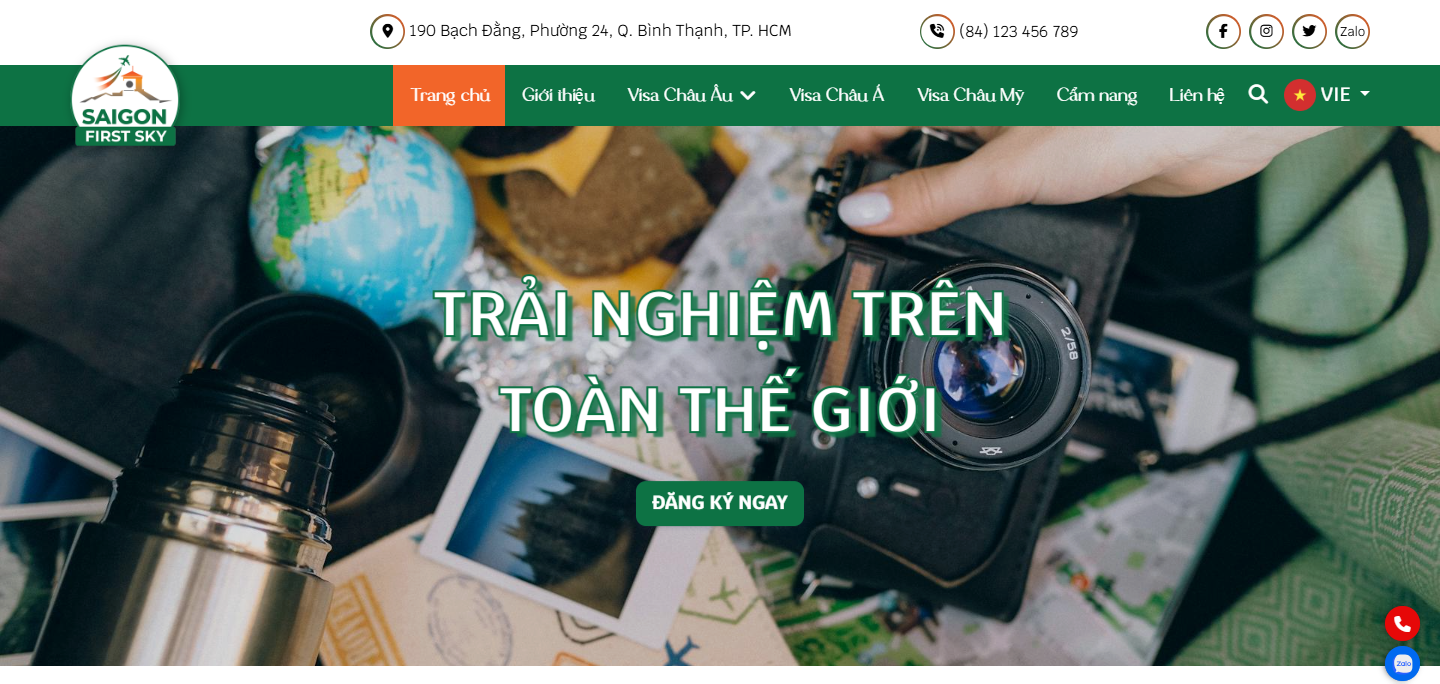Select the Trang chủ menu item

(449, 95)
